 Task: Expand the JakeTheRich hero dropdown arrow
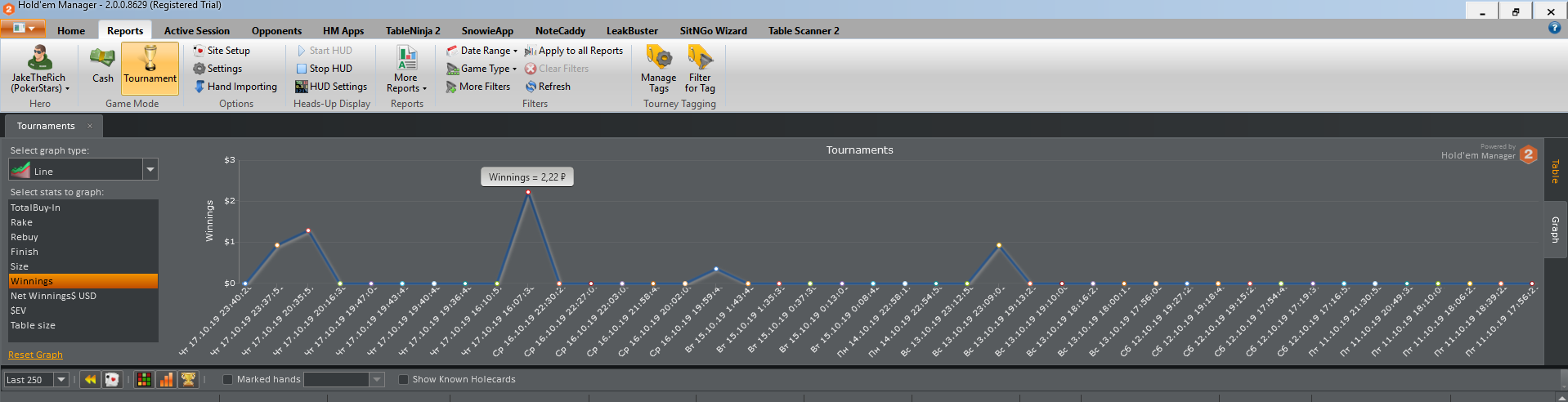coord(67,89)
